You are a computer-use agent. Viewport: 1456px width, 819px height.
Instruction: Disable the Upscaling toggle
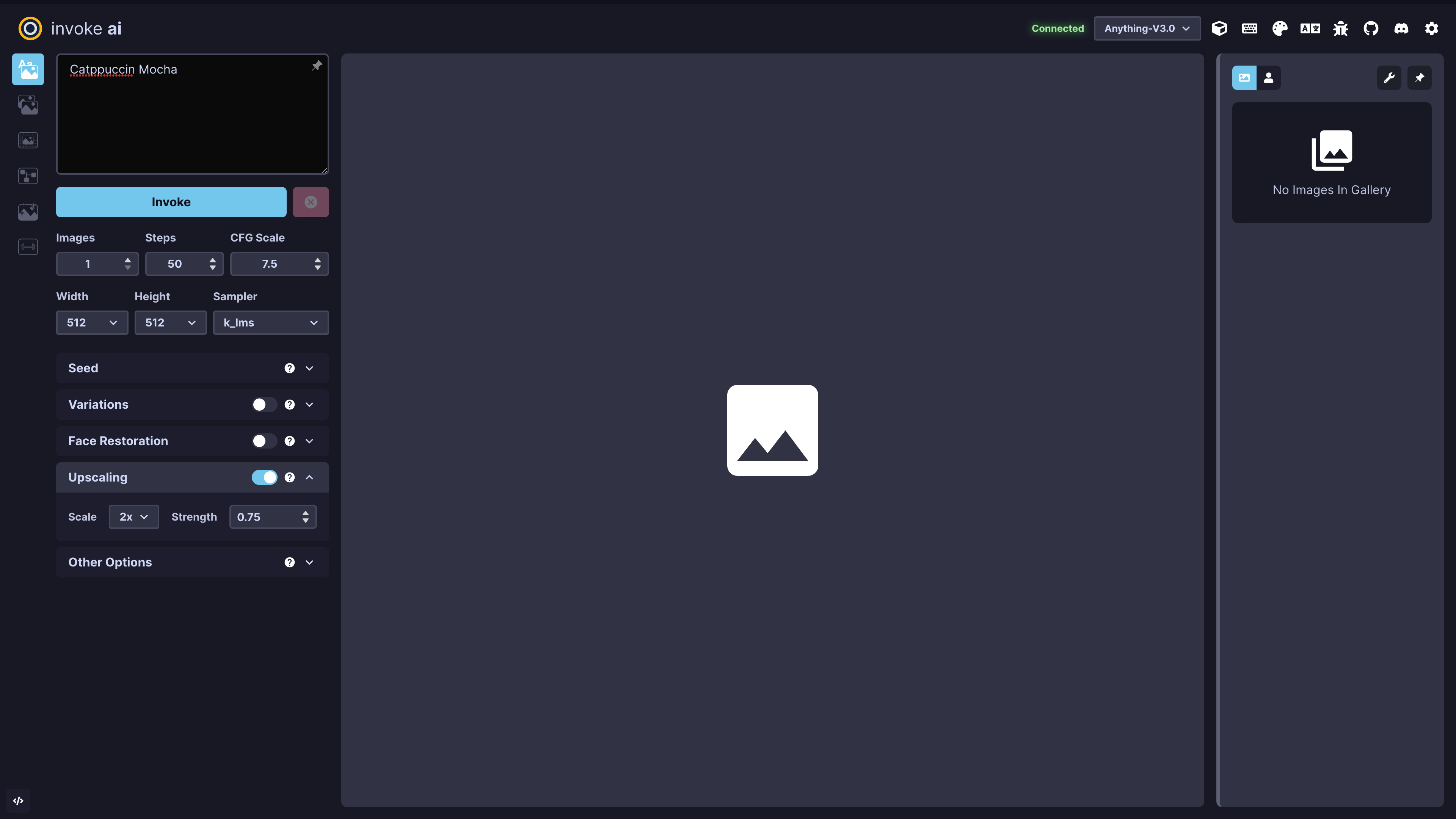pos(264,478)
